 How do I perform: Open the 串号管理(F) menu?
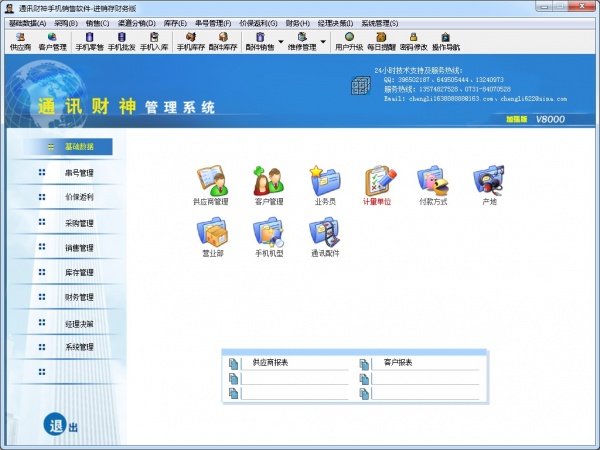(213, 23)
